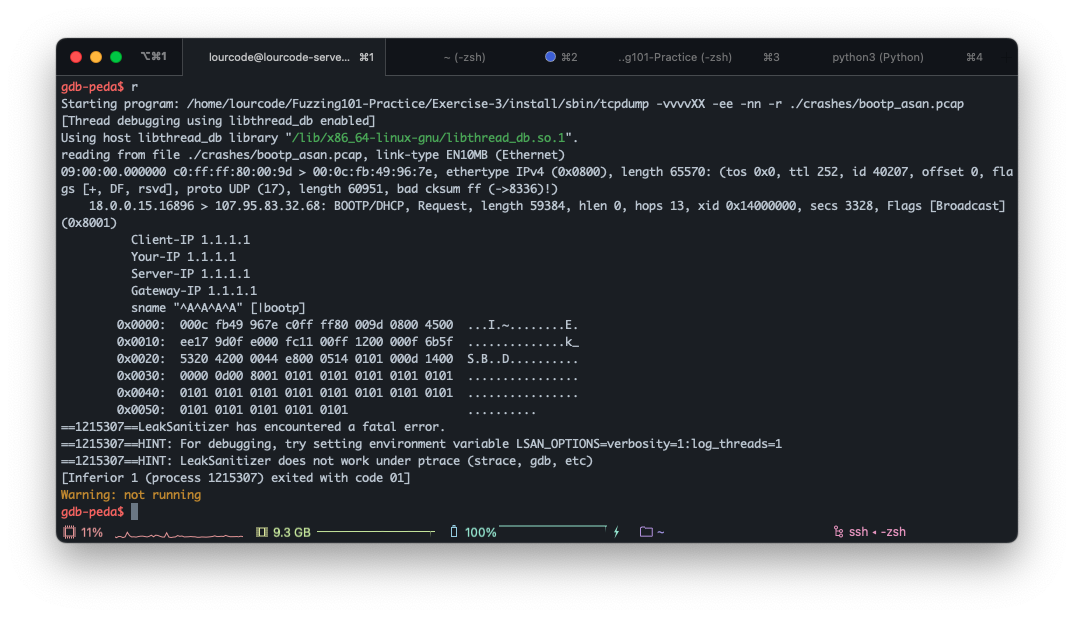Click the memory icon beside 9.3 GB

tap(262, 532)
